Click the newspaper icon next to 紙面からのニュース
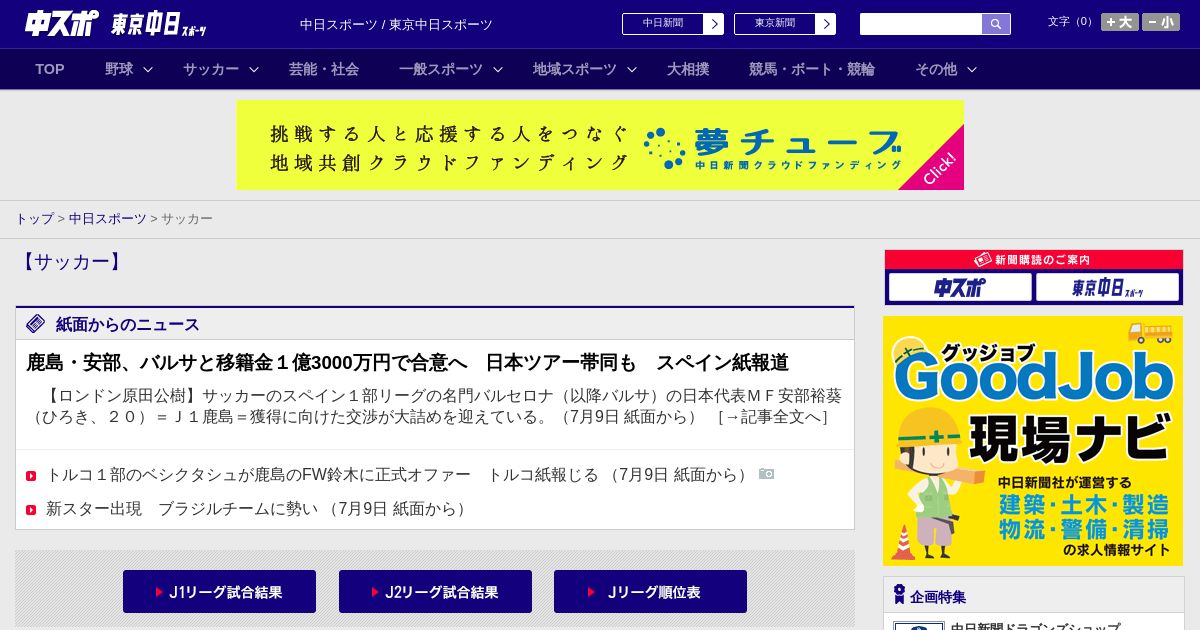The width and height of the screenshot is (1200, 630). (x=36, y=323)
